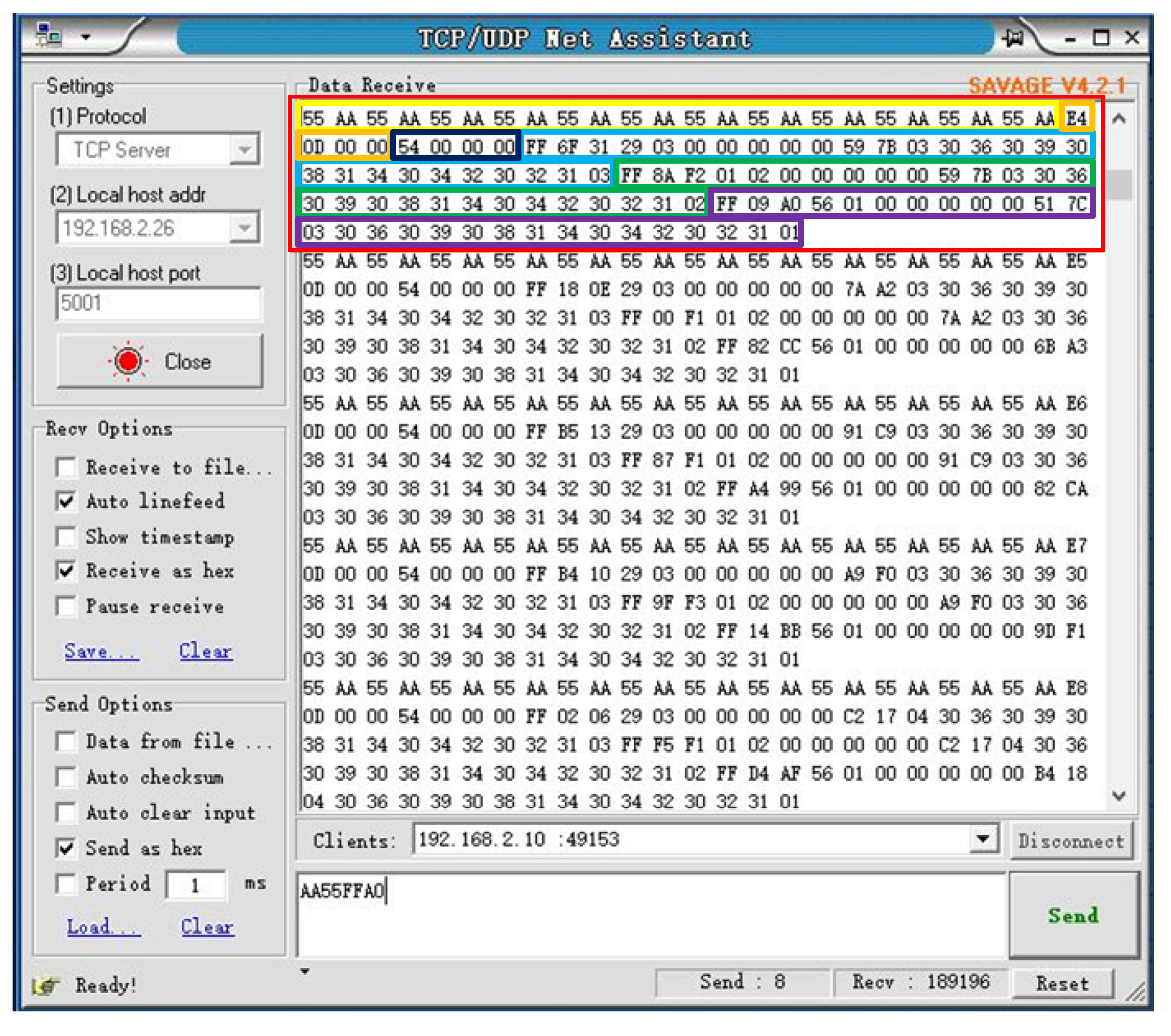This screenshot has width=1171, height=1036.
Task: Enable Auto clear input checkbox
Action: [66, 813]
